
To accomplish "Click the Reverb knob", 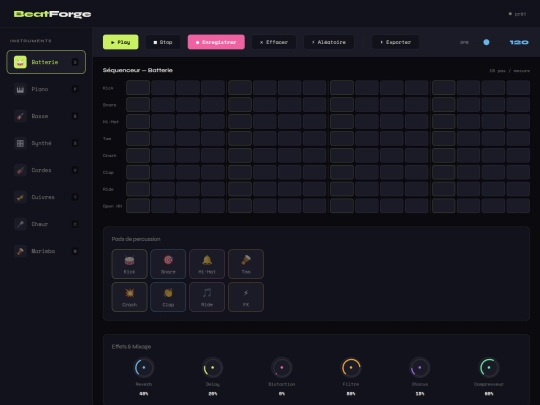I will pyautogui.click(x=144, y=367).
